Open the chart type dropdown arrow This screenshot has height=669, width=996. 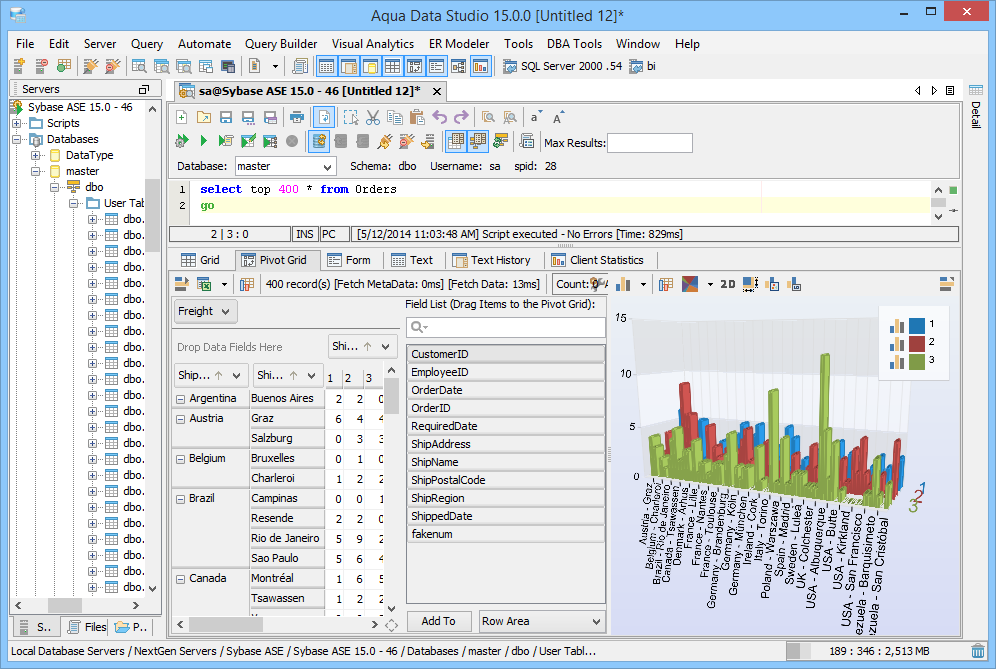tap(643, 285)
